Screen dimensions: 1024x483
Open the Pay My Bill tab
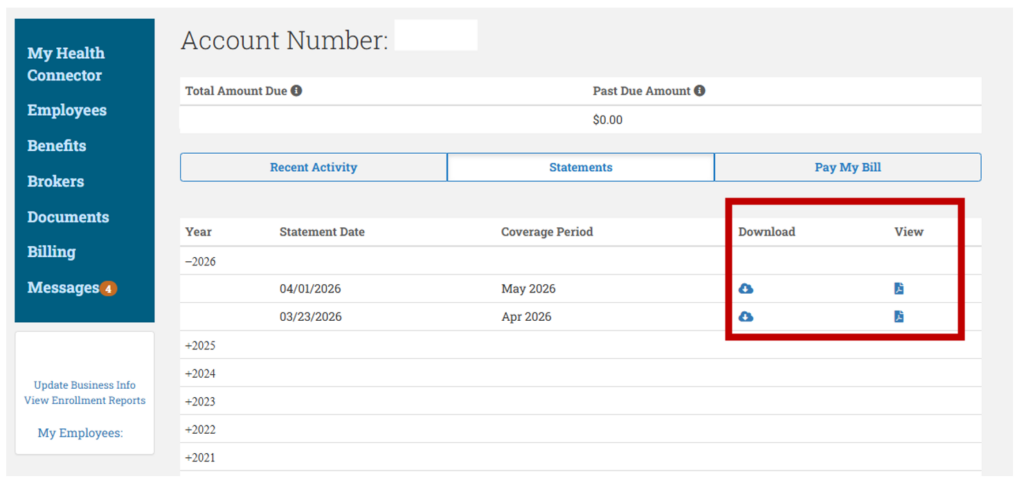tap(848, 167)
